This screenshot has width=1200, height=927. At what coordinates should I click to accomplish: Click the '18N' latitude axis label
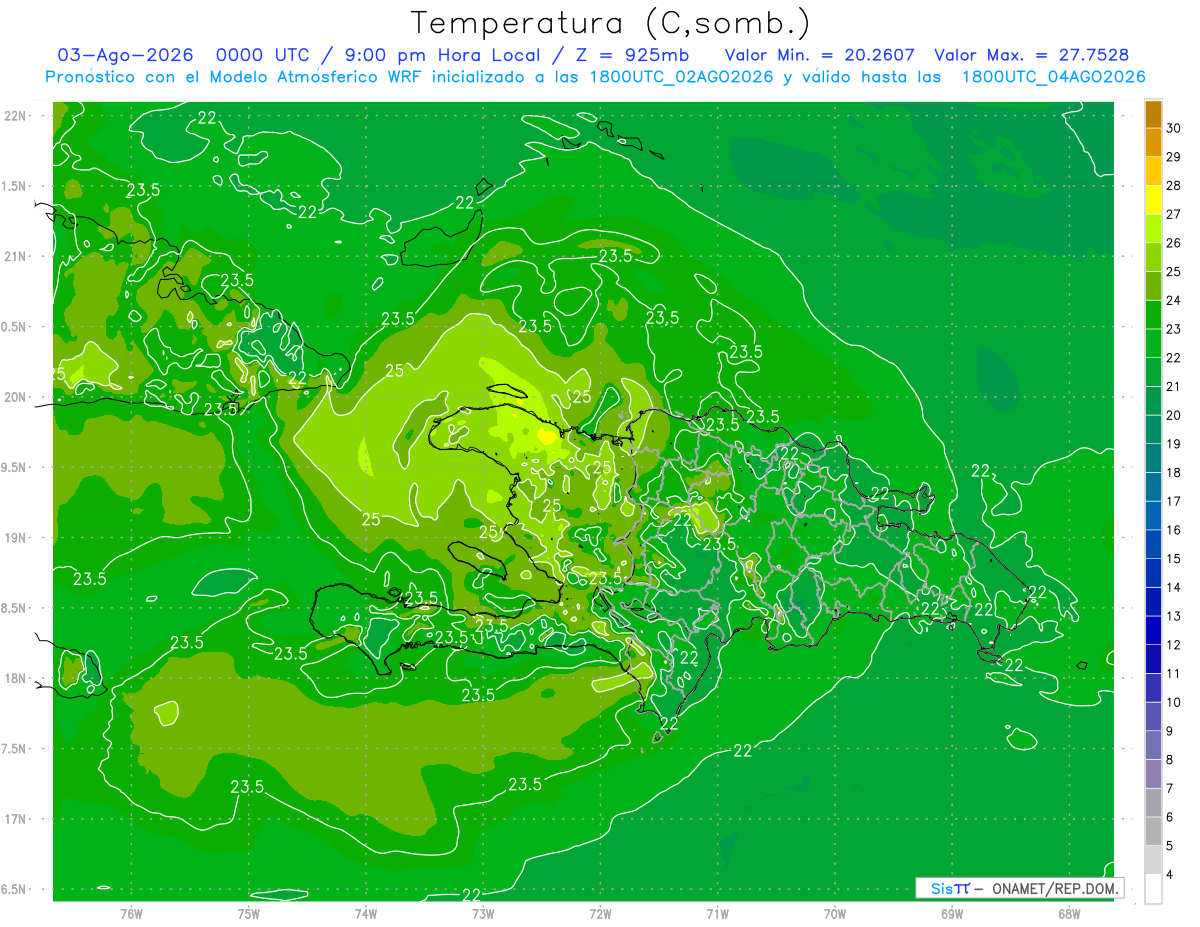tap(16, 678)
